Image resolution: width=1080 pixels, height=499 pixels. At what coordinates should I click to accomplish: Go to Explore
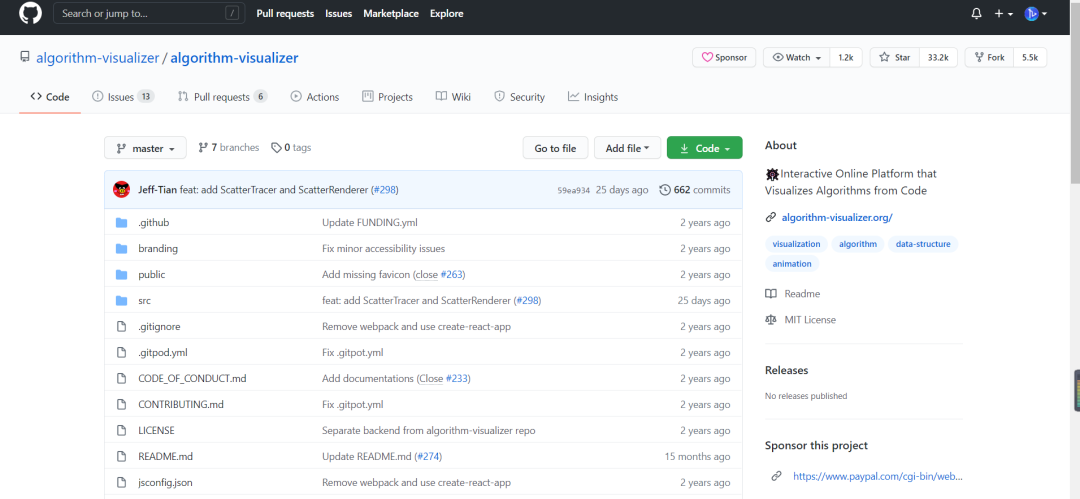coord(446,13)
